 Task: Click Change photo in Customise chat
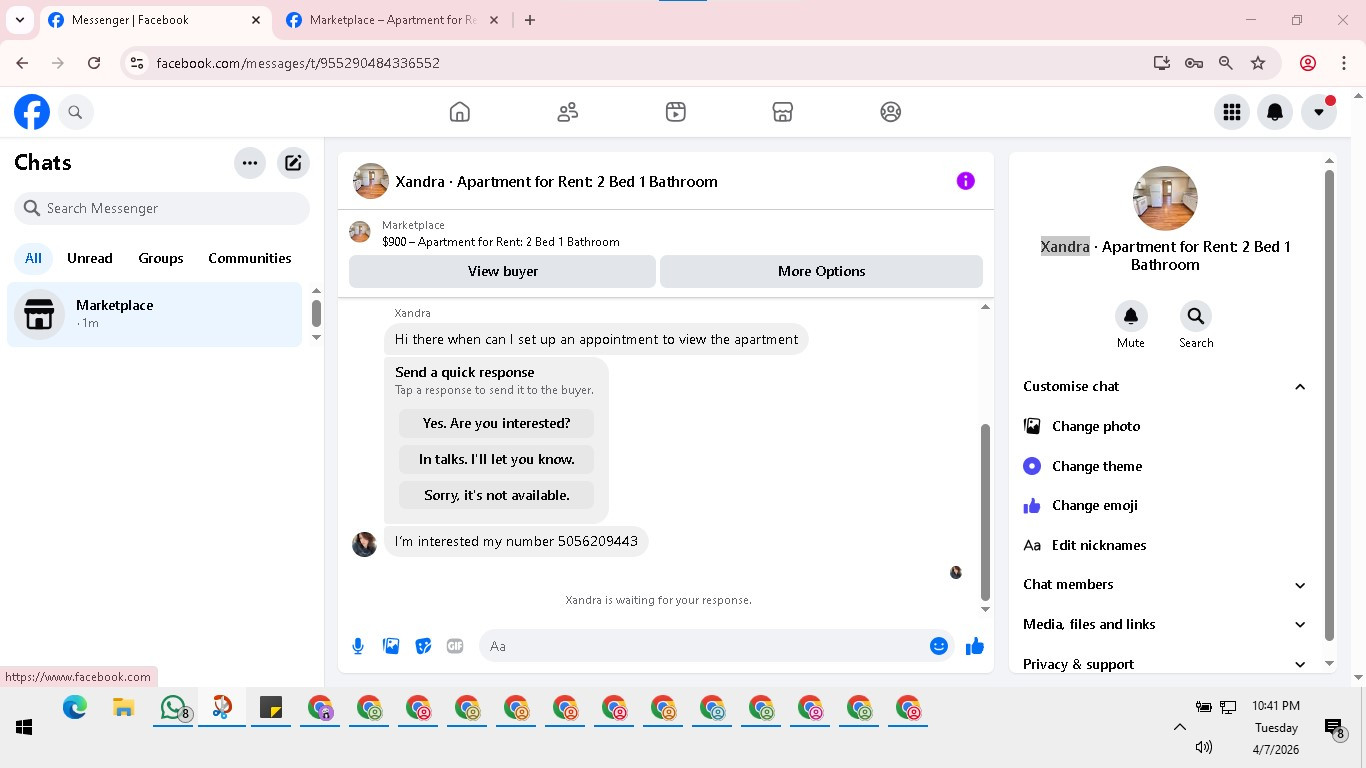1165,426
